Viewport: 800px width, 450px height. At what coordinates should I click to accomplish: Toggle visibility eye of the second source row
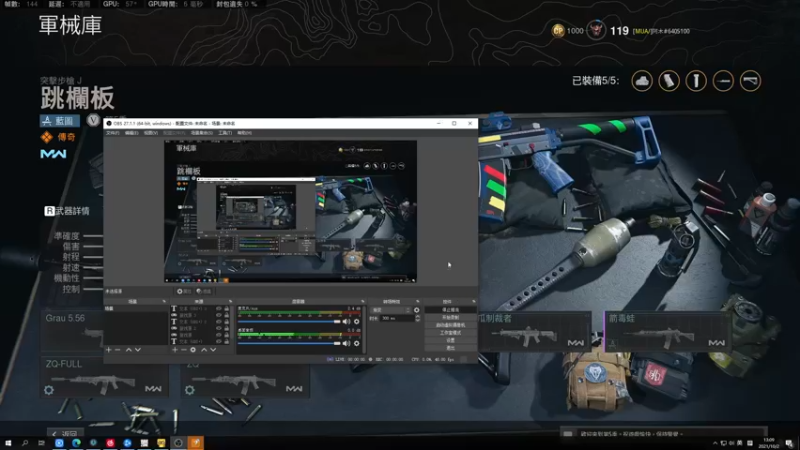[x=219, y=315]
